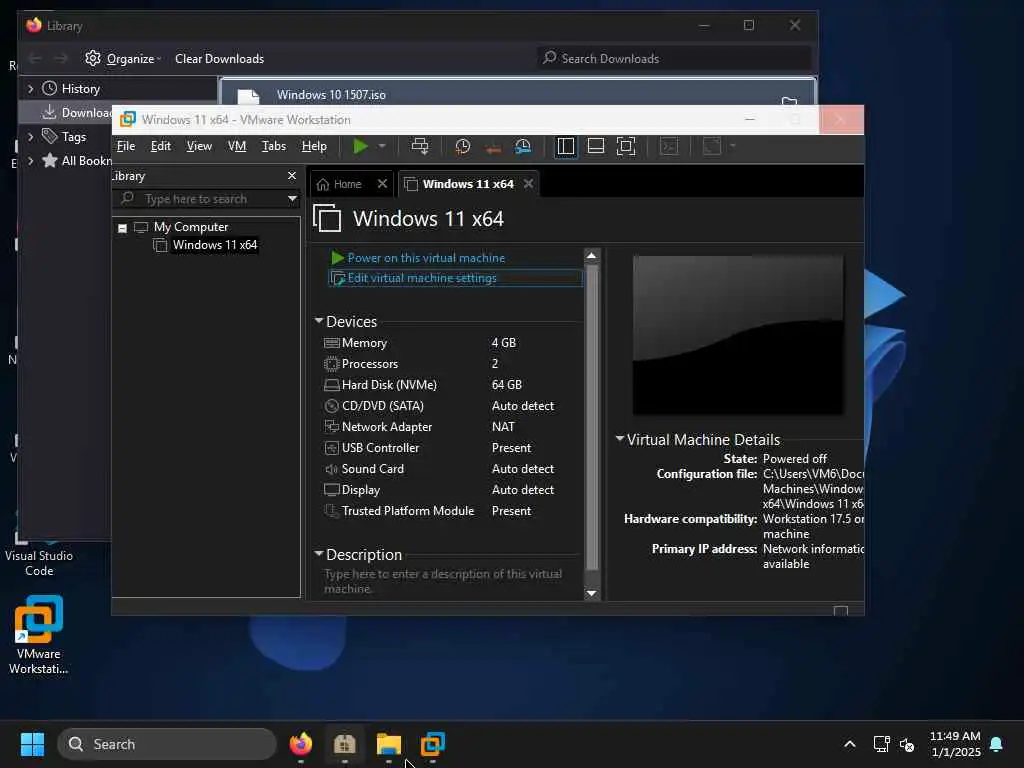Open Firefox from the taskbar
Viewport: 1024px width, 768px height.
301,744
